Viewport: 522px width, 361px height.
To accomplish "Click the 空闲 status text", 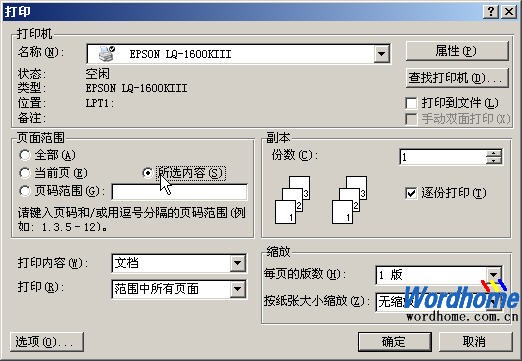I will point(98,74).
